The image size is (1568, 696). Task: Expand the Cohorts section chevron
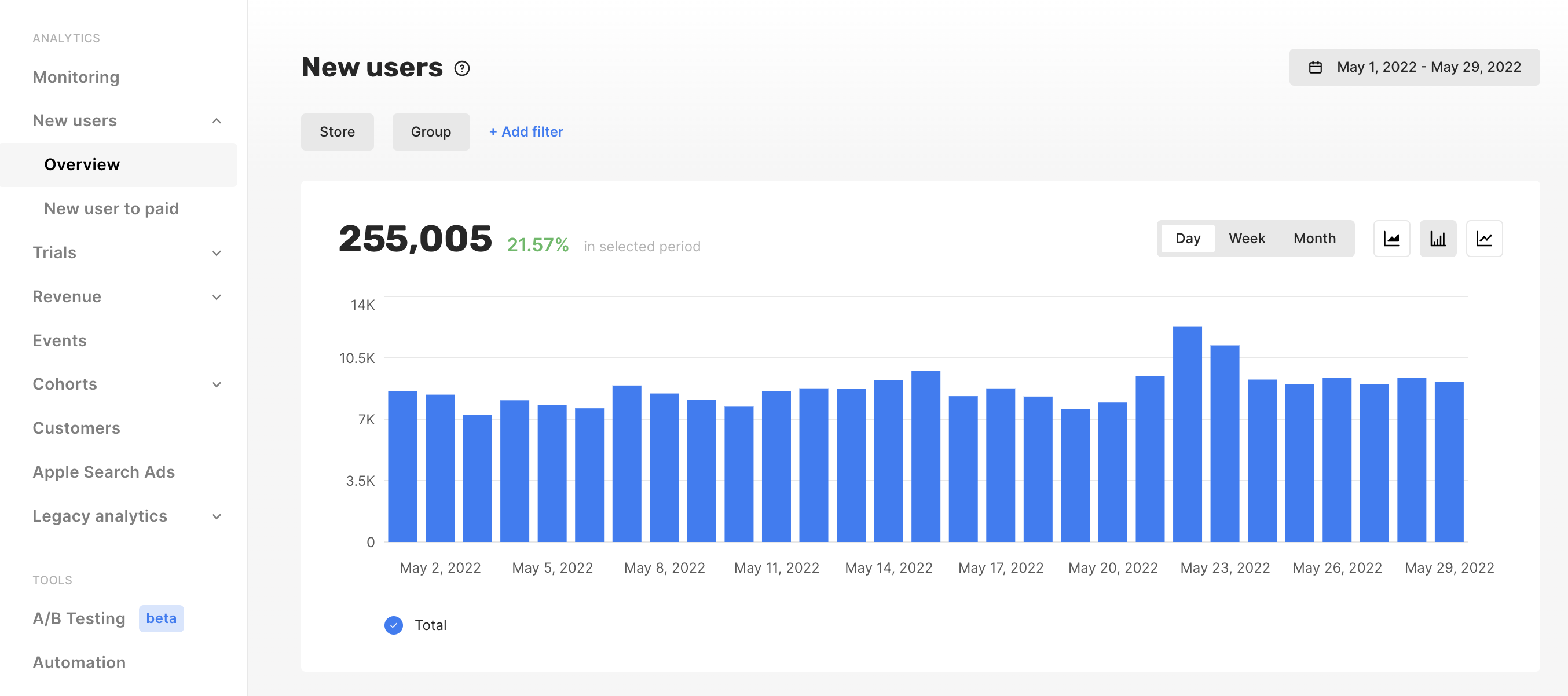coord(216,385)
